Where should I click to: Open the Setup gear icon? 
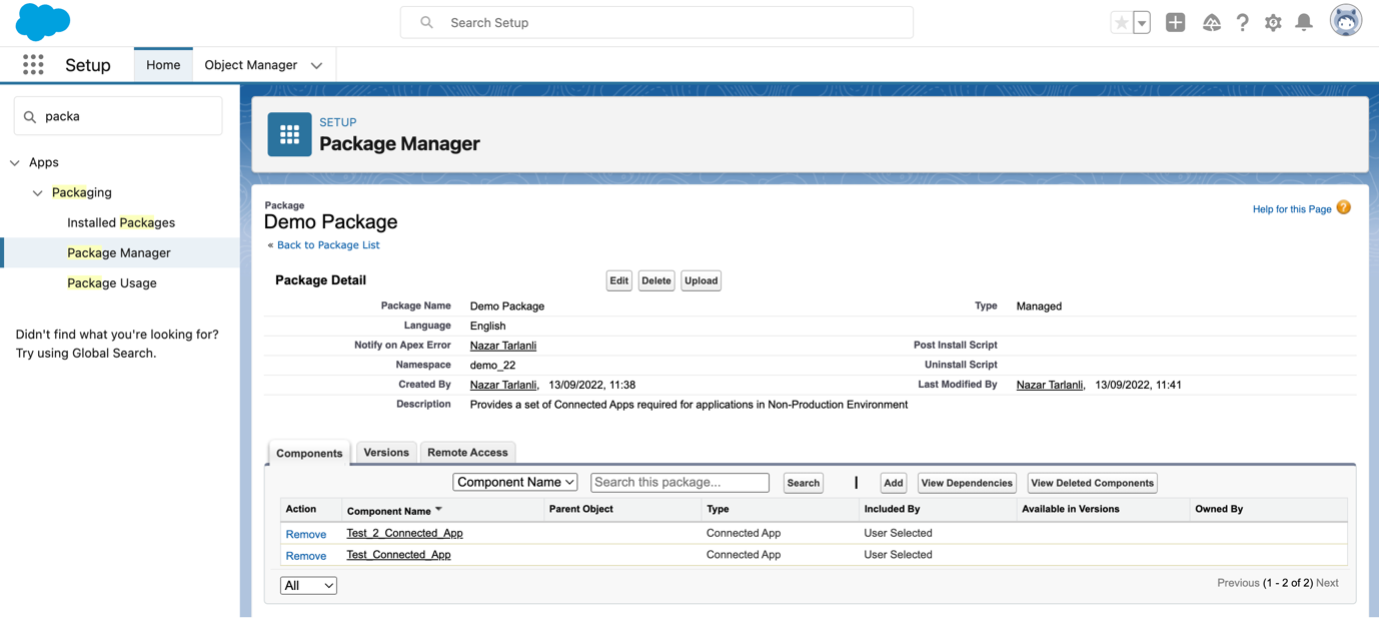point(1273,22)
